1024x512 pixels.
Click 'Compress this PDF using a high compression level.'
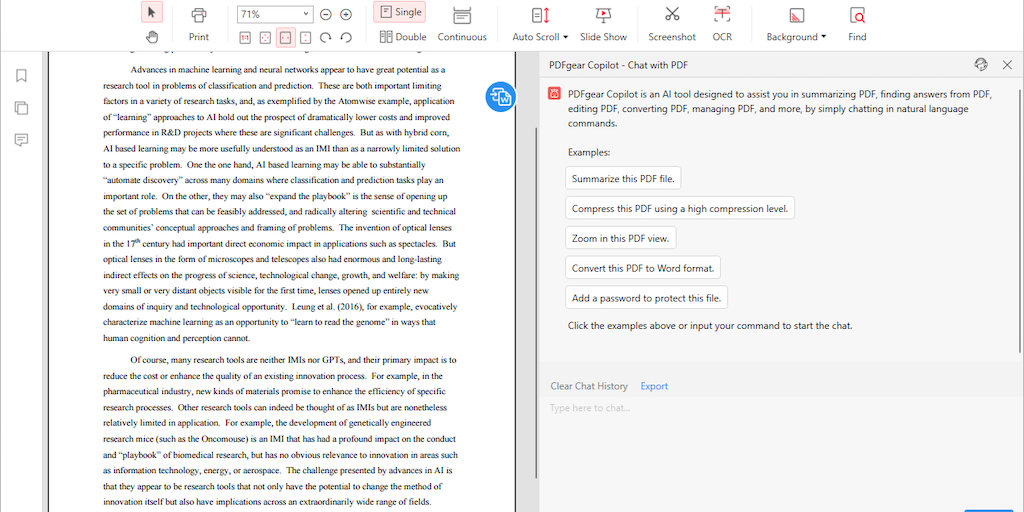tap(680, 208)
